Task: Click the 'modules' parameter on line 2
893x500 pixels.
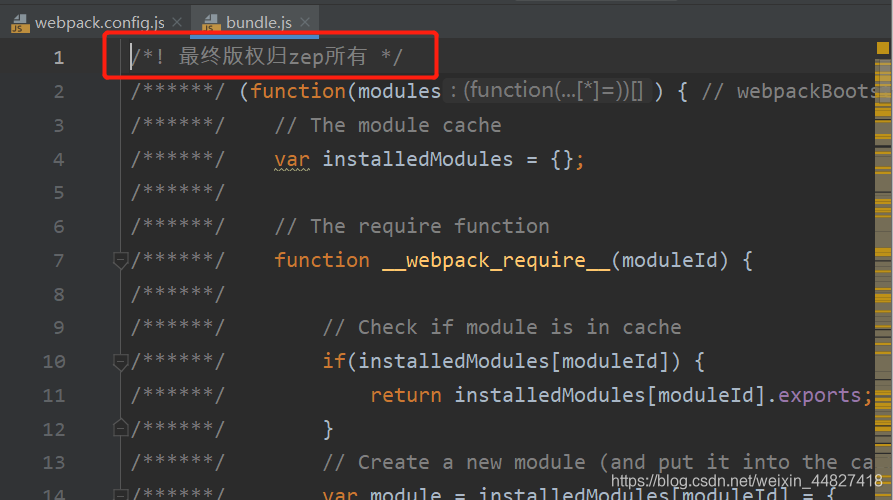Action: 399,91
